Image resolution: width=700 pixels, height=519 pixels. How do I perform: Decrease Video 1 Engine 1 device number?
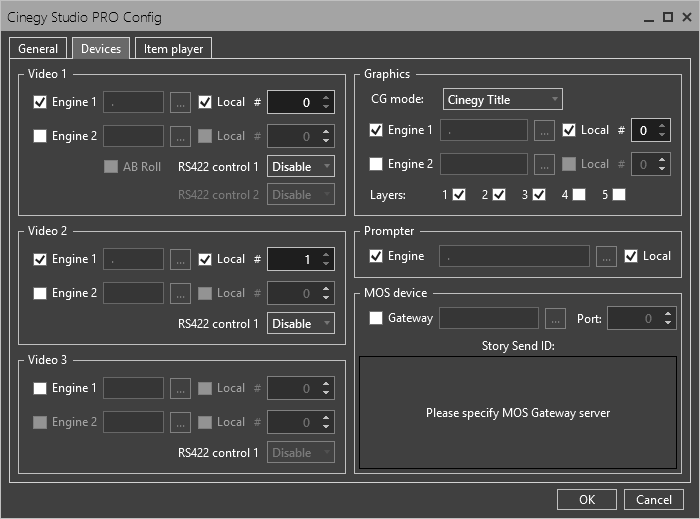click(326, 107)
